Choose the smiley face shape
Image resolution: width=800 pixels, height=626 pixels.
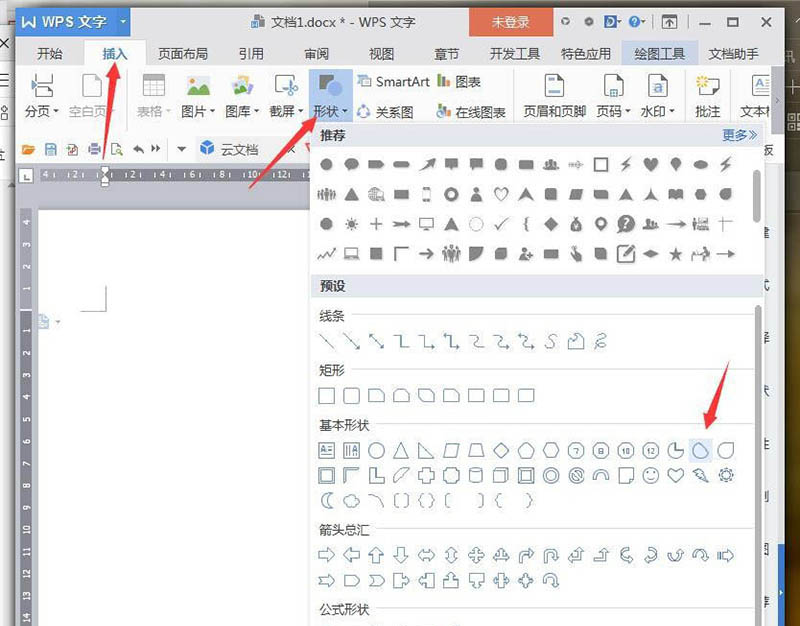point(651,475)
